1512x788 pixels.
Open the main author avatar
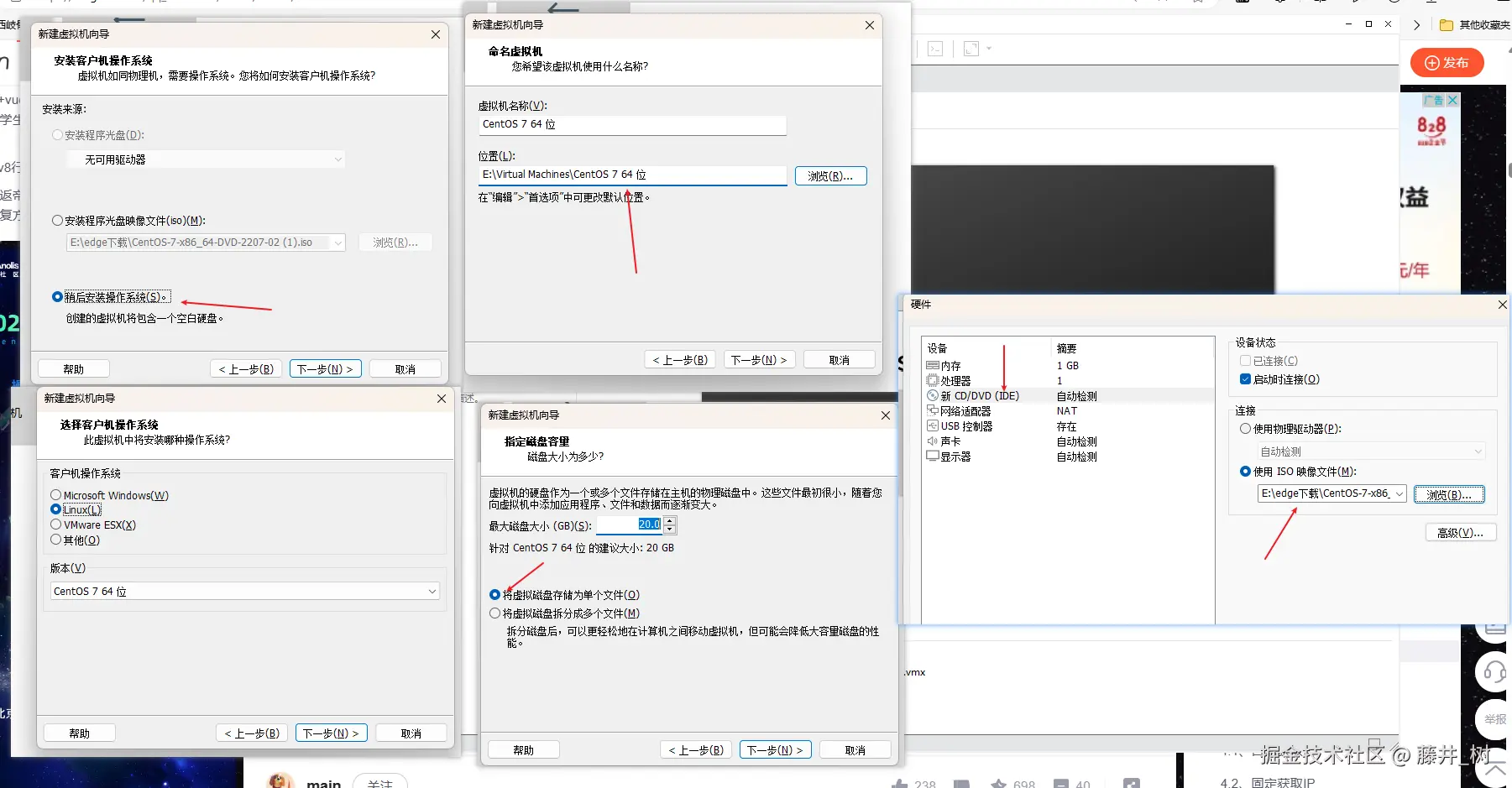pos(281,781)
